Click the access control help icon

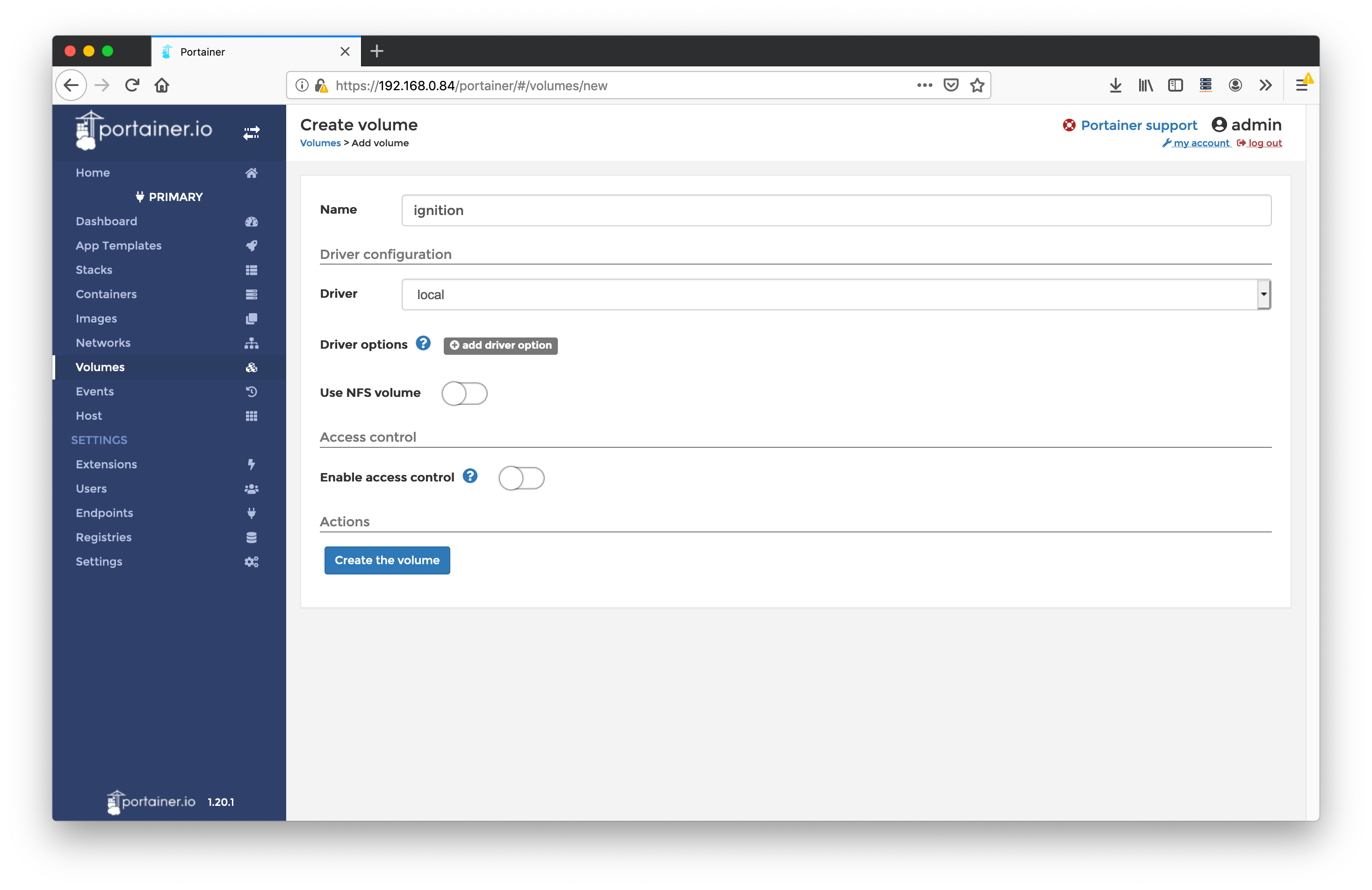(x=470, y=476)
